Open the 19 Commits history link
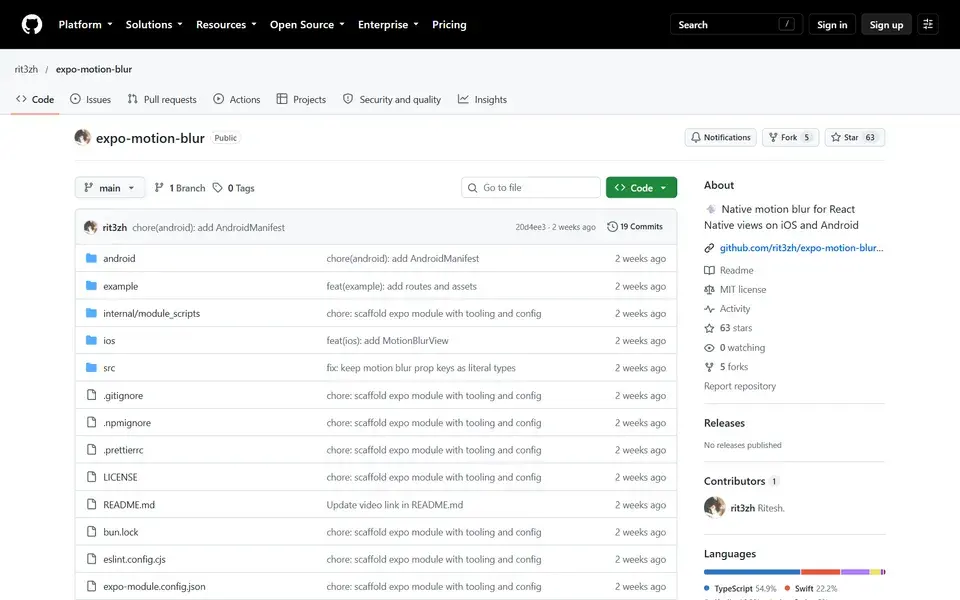 point(635,227)
